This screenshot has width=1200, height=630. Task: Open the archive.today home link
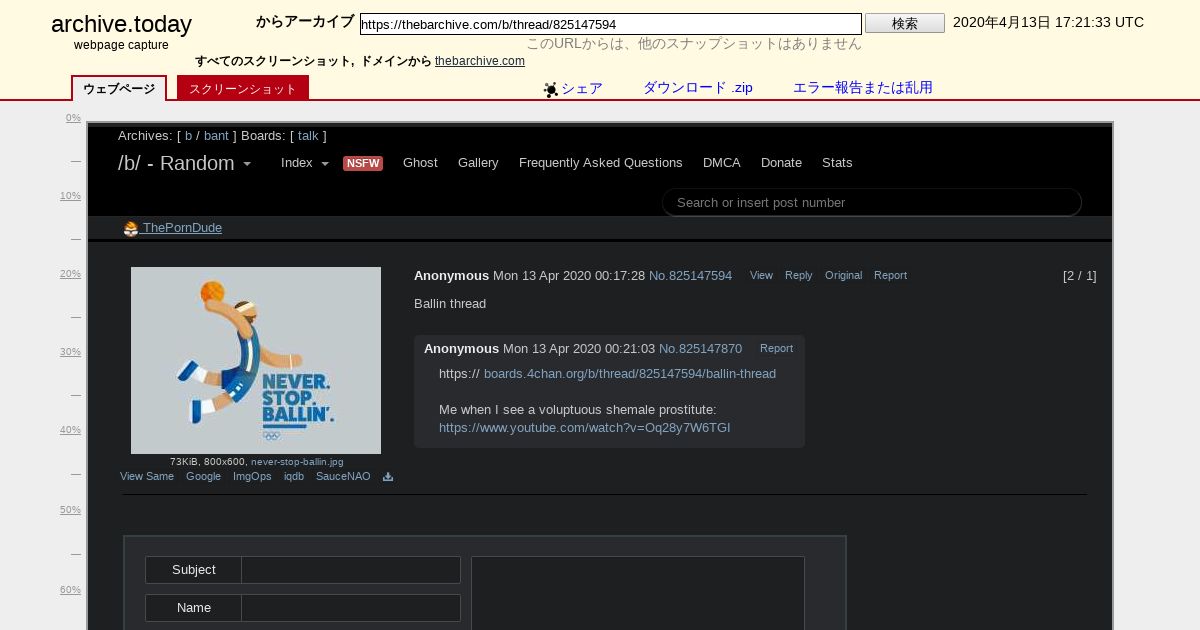click(121, 25)
